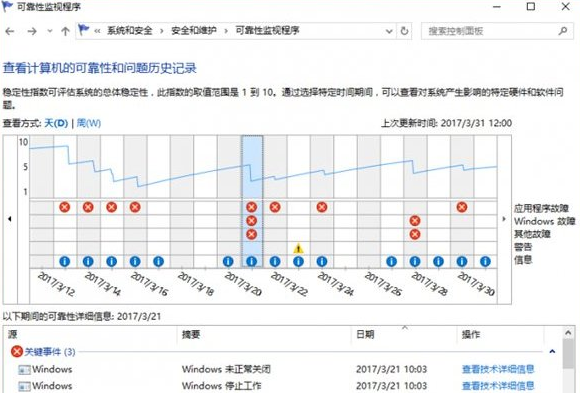Image resolution: width=580 pixels, height=393 pixels.
Task: Open the 安全和维护 breadcrumb
Action: (x=194, y=31)
